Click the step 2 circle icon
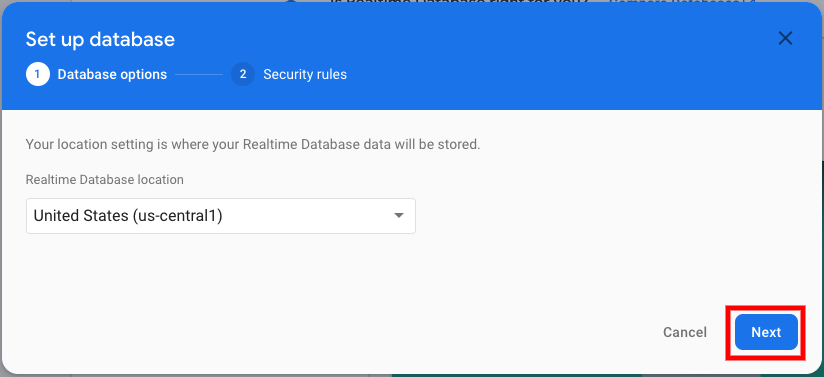This screenshot has width=824, height=377. pos(243,74)
